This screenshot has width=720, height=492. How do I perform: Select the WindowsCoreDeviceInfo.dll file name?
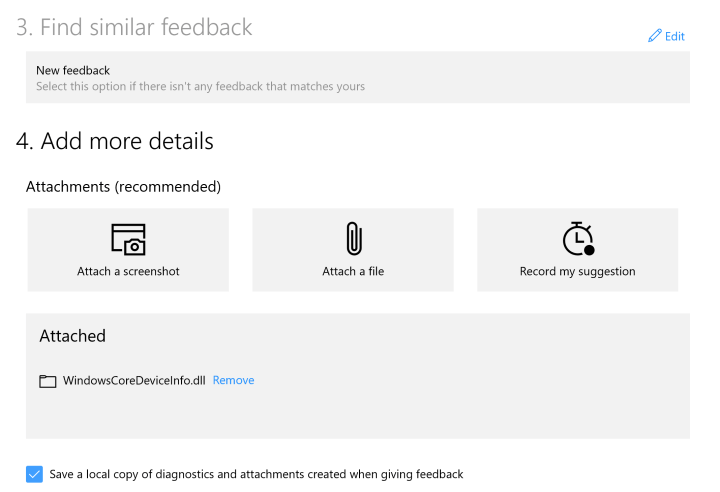(135, 380)
